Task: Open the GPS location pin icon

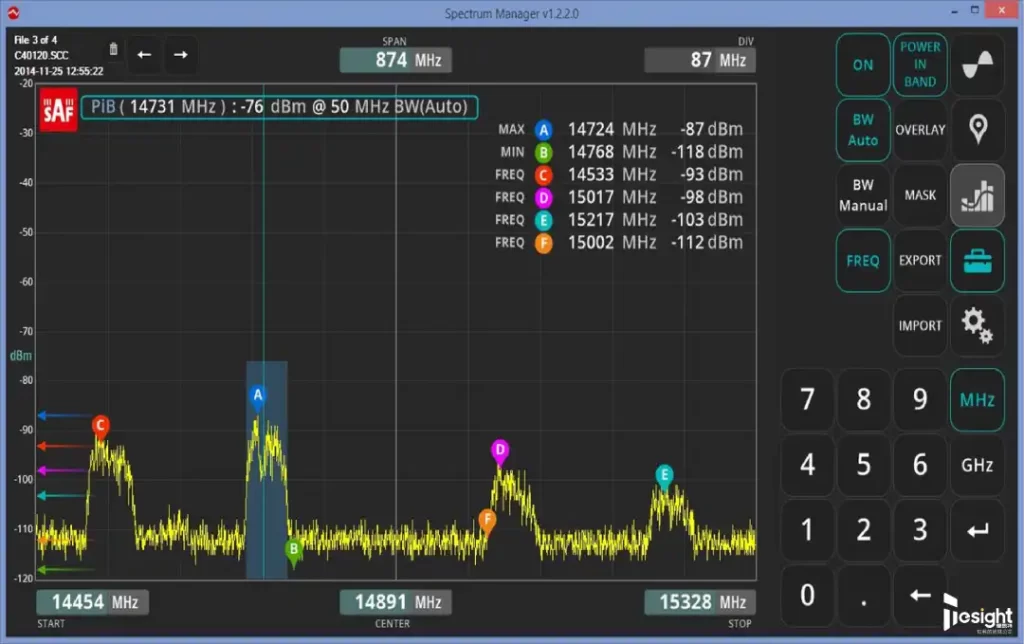Action: coord(977,129)
